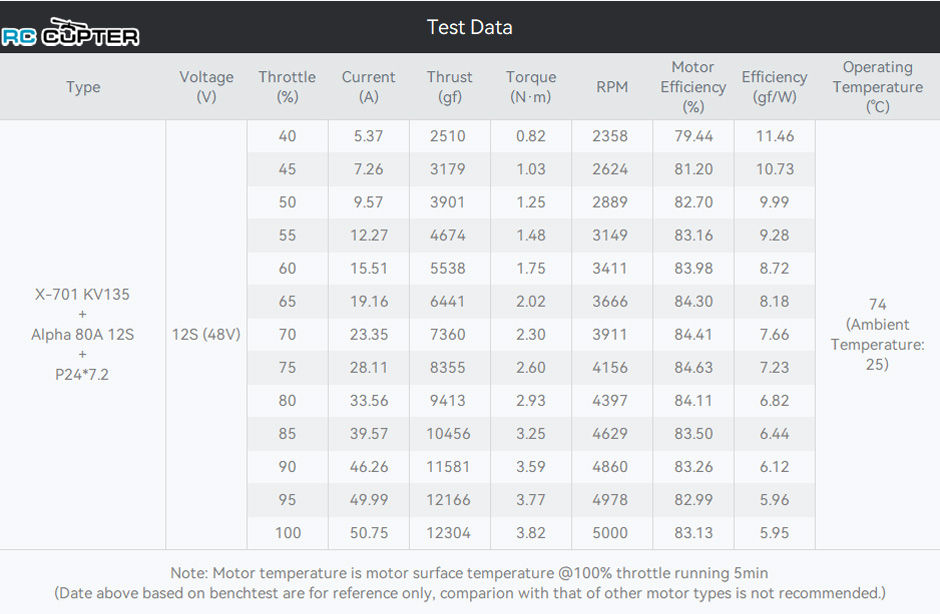Select the 74 ambient temperature cell

(x=877, y=335)
